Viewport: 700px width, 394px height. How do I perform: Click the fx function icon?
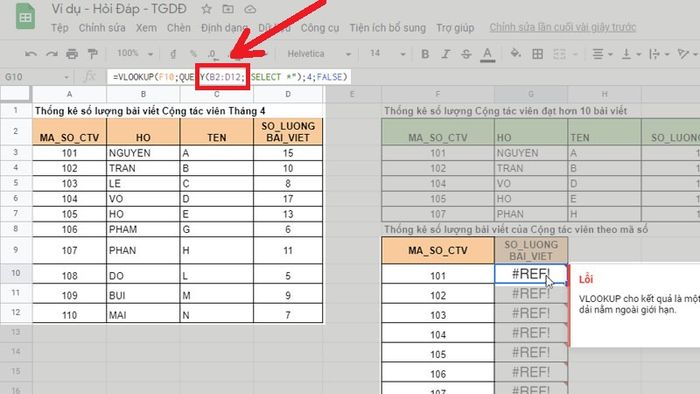(90, 77)
